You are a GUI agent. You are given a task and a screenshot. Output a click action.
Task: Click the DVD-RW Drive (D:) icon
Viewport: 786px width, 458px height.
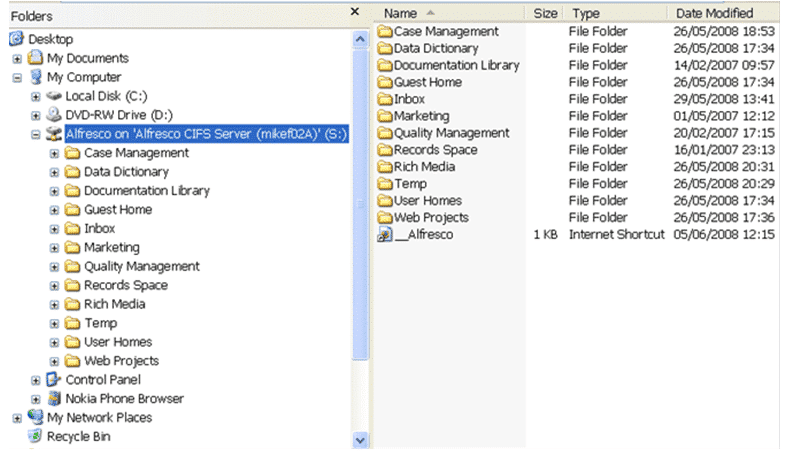click(x=54, y=115)
